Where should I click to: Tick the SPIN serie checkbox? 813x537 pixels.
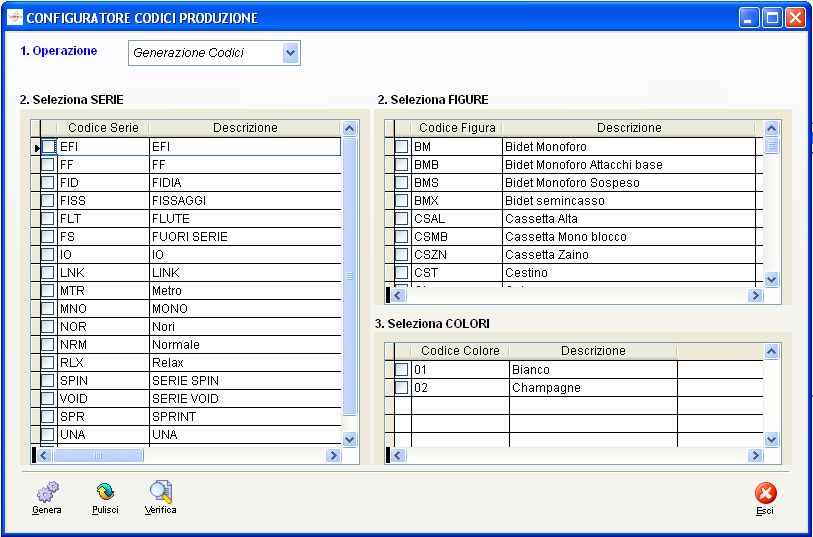(48, 381)
